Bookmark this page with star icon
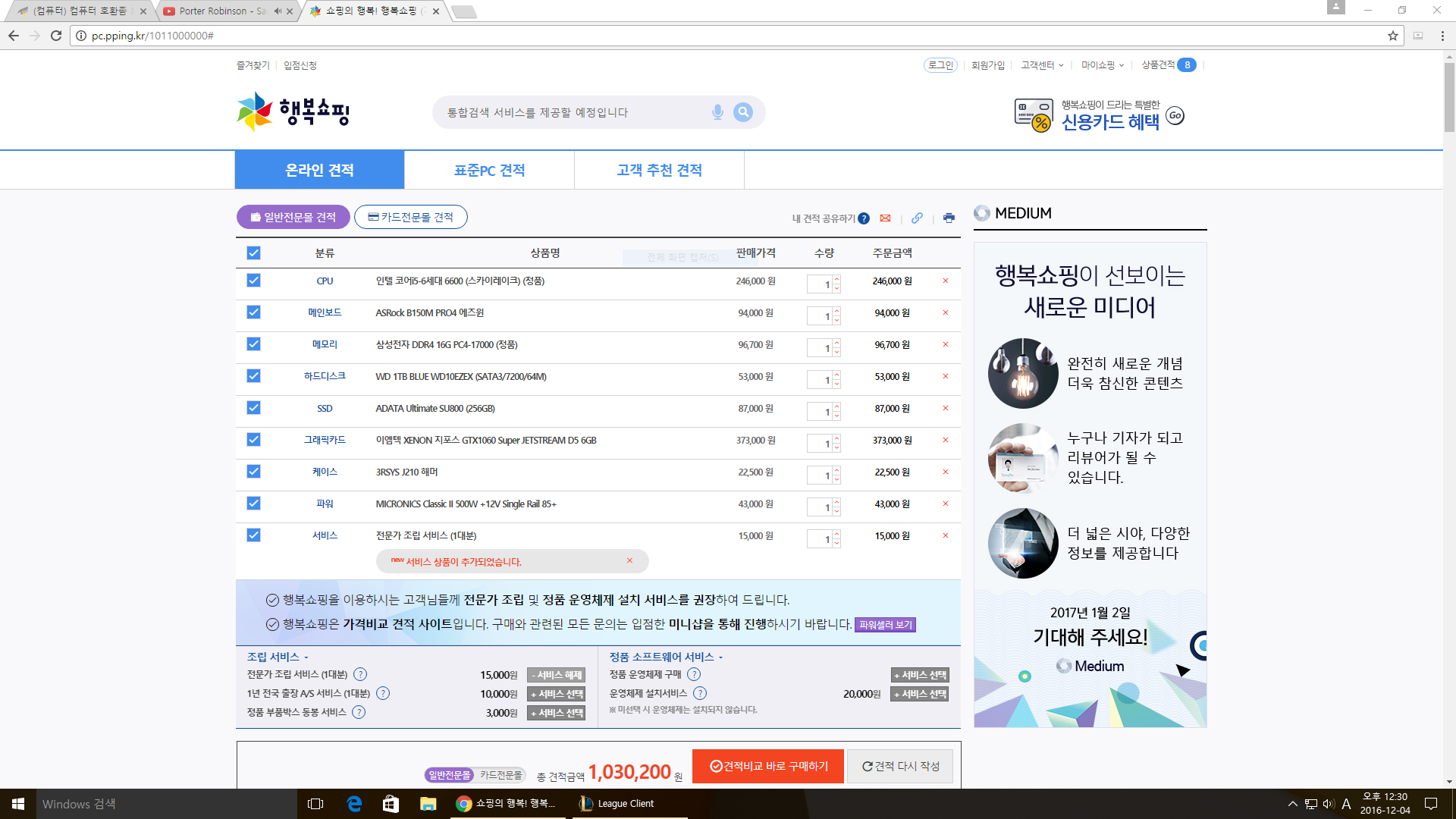 coord(1392,36)
